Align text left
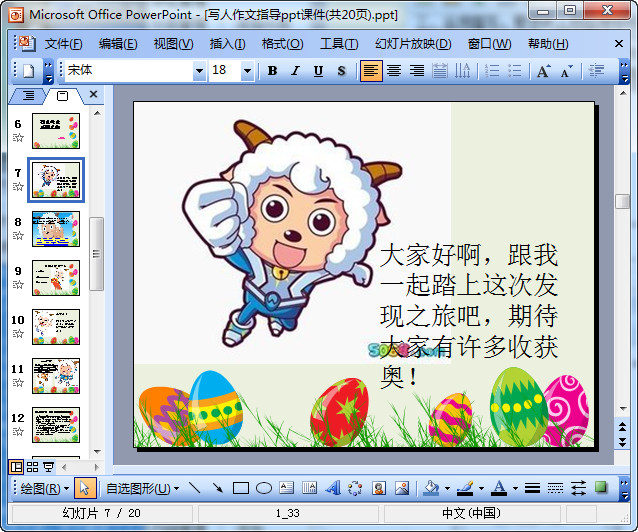The width and height of the screenshot is (638, 532). (x=371, y=71)
